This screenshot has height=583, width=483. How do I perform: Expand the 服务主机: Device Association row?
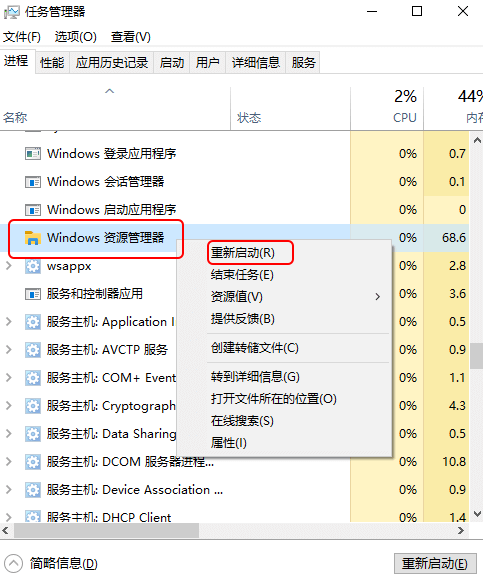[x=9, y=490]
